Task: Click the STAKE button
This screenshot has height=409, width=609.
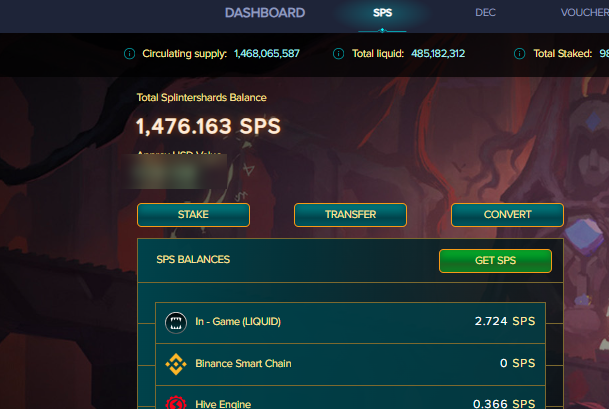Action: (x=193, y=215)
